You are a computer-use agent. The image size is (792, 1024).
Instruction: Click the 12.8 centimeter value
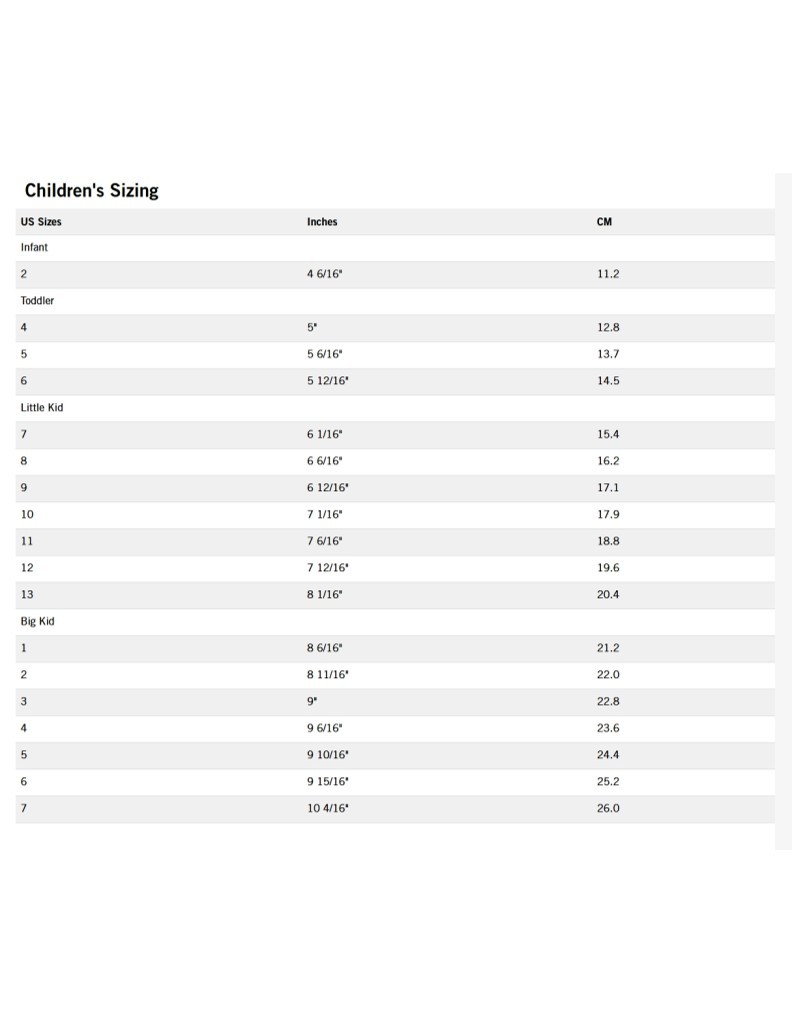[608, 327]
